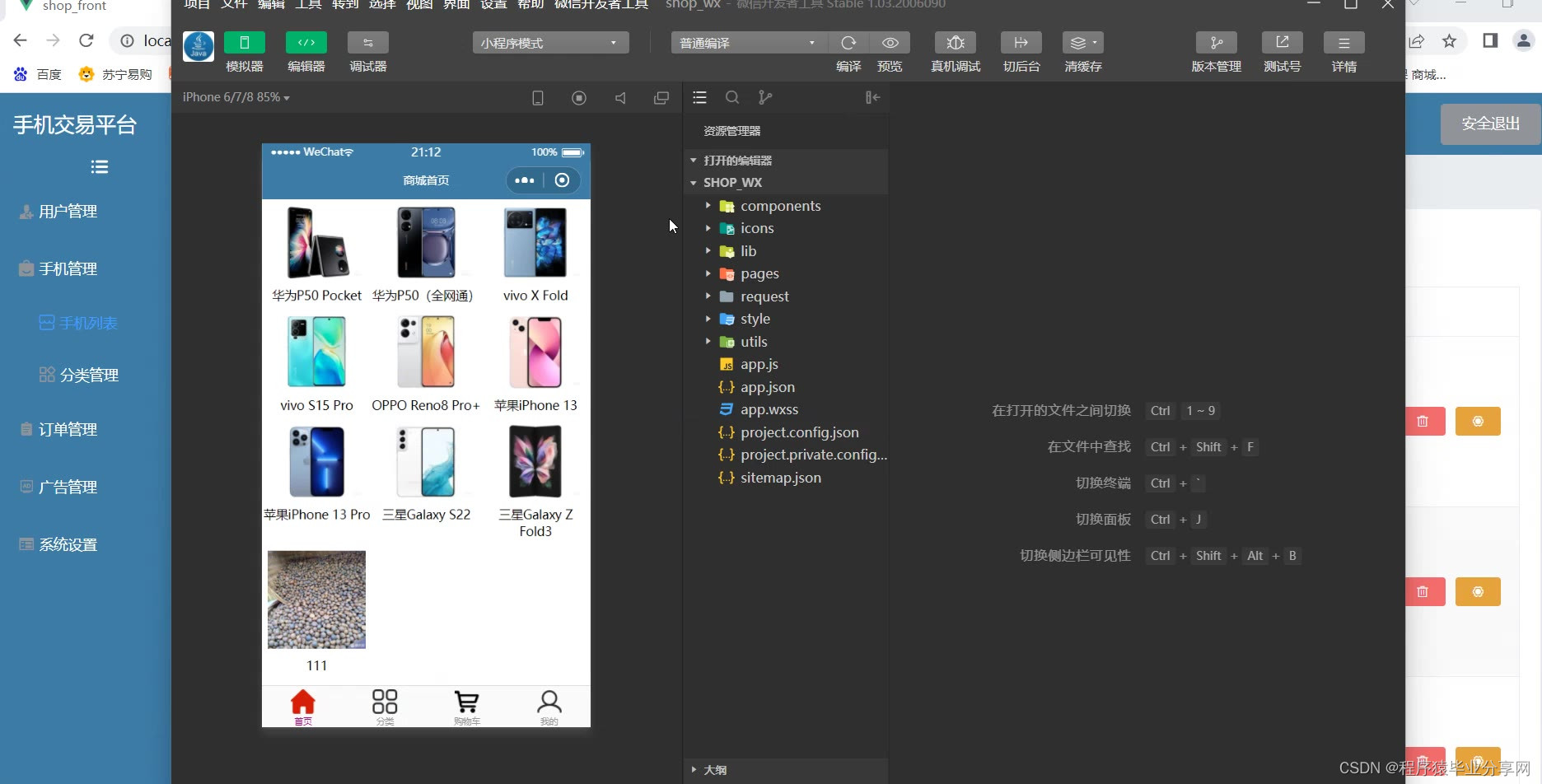
Task: Start real device debugging
Action: click(956, 43)
